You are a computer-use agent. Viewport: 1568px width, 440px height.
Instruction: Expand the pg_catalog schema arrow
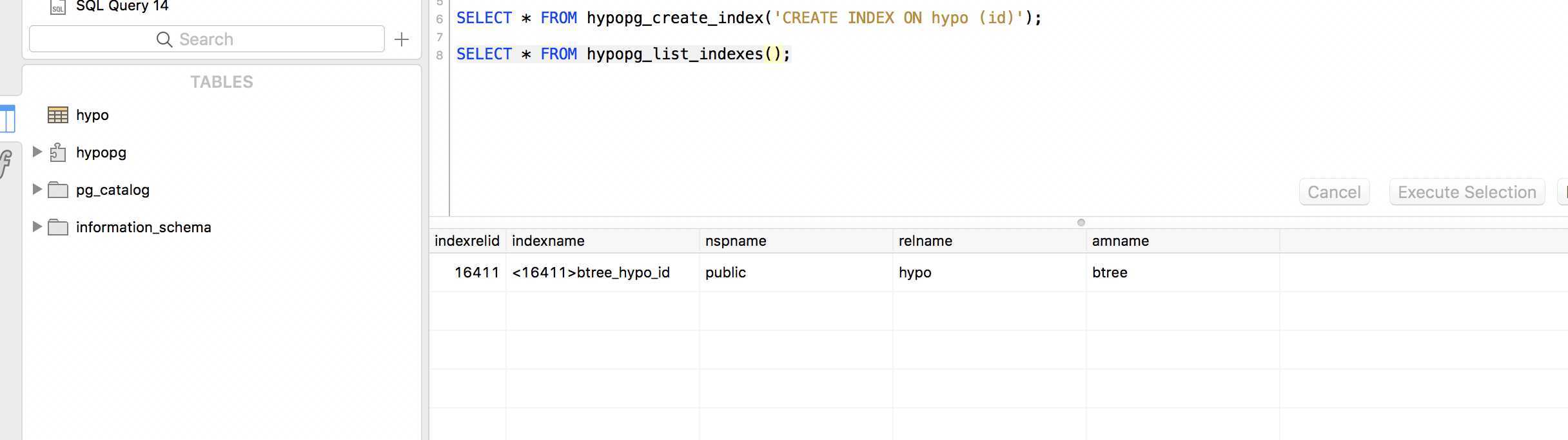click(x=37, y=189)
